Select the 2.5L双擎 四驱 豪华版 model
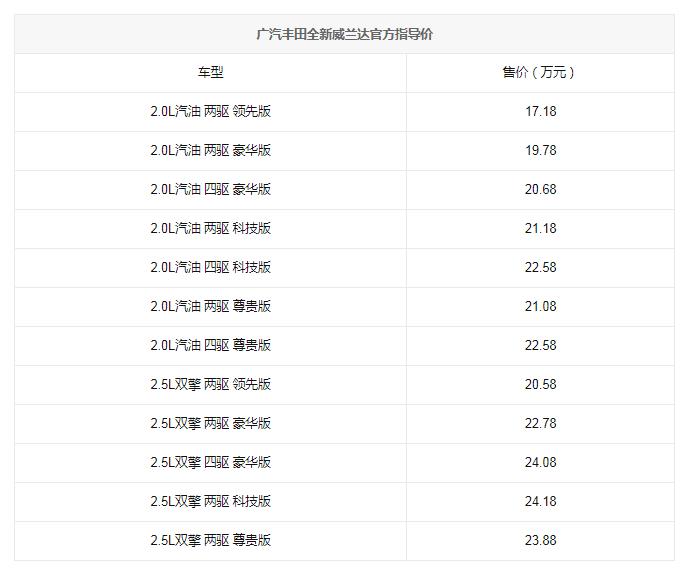The width and height of the screenshot is (685, 577). click(211, 462)
